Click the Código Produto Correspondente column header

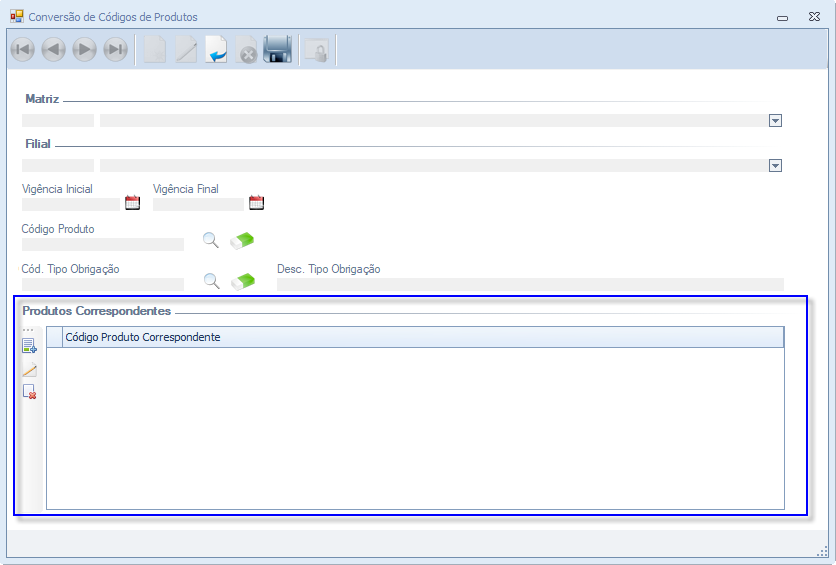[423, 337]
